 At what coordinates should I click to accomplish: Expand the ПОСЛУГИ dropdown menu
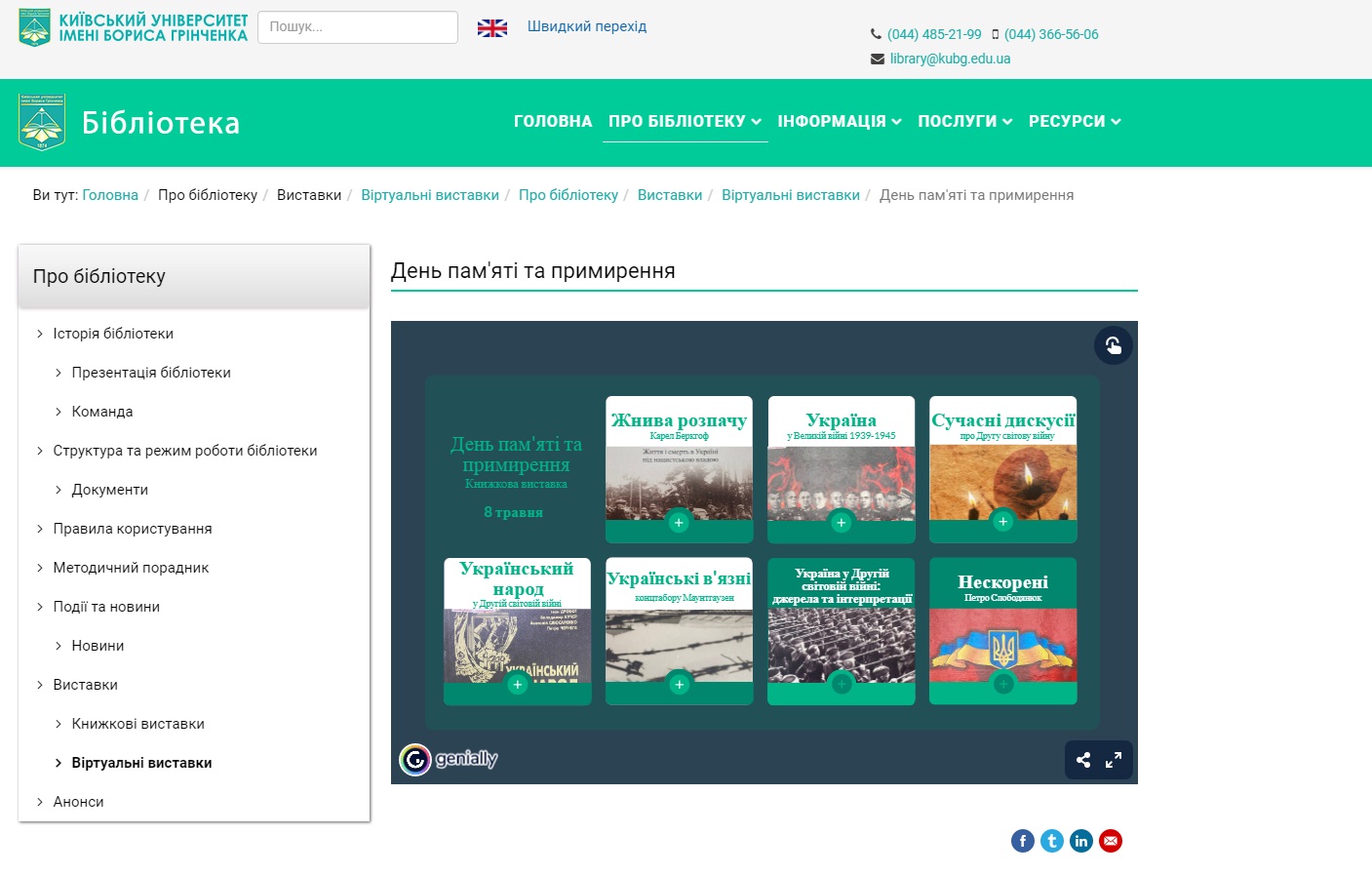(x=964, y=121)
